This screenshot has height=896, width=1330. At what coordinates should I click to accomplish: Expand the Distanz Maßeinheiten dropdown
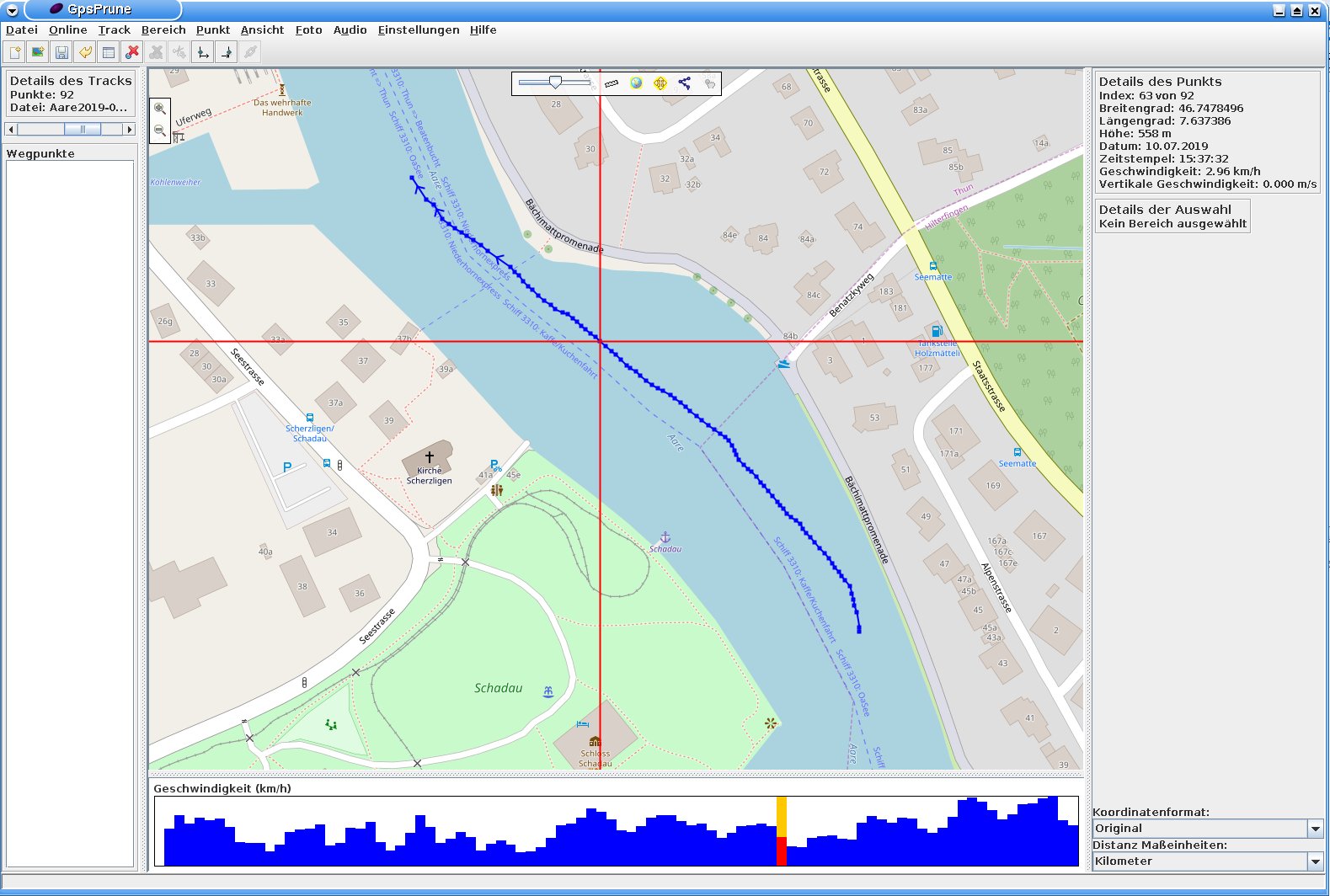(1315, 861)
